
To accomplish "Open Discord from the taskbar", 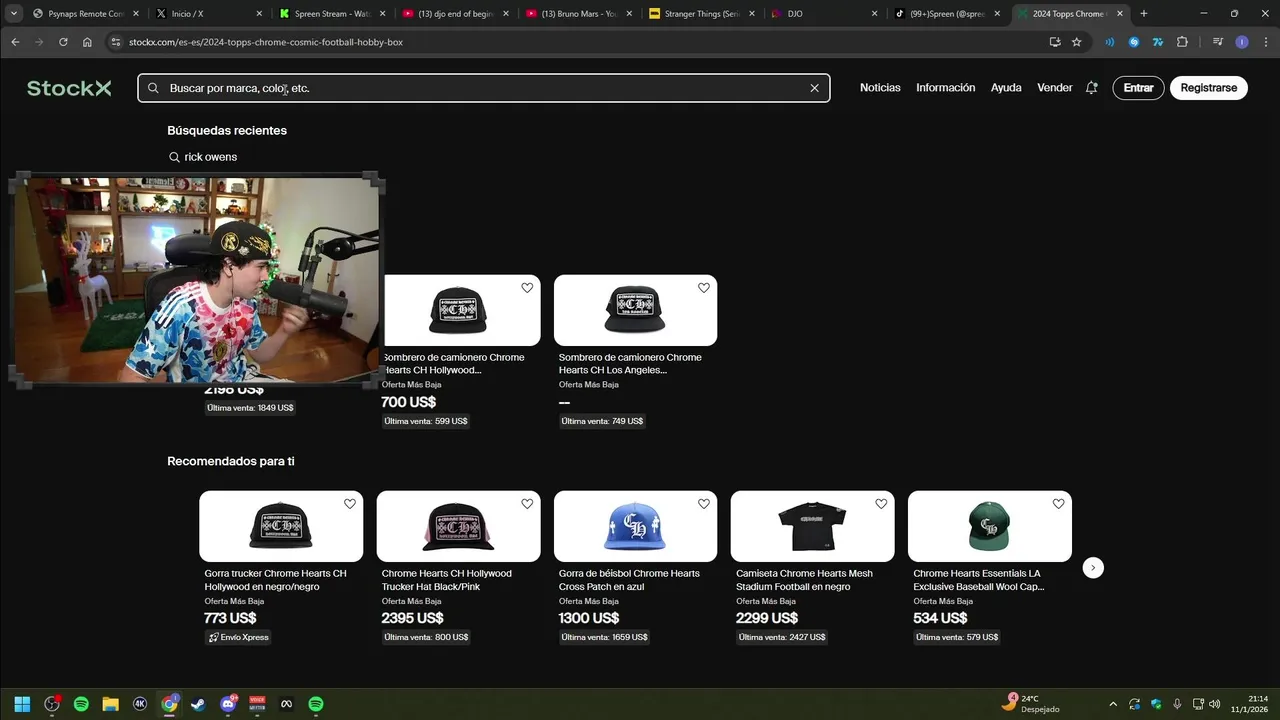I will [228, 704].
